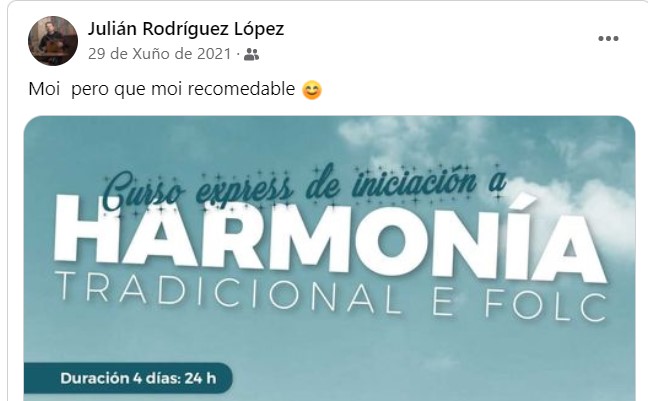Open Julián Rodríguez López's profile picture

pos(53,41)
